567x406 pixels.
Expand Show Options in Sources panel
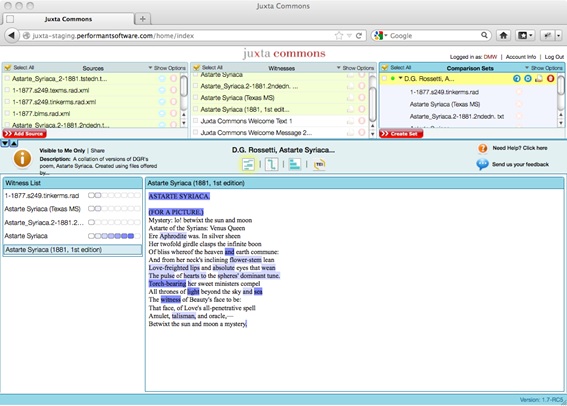(x=167, y=68)
